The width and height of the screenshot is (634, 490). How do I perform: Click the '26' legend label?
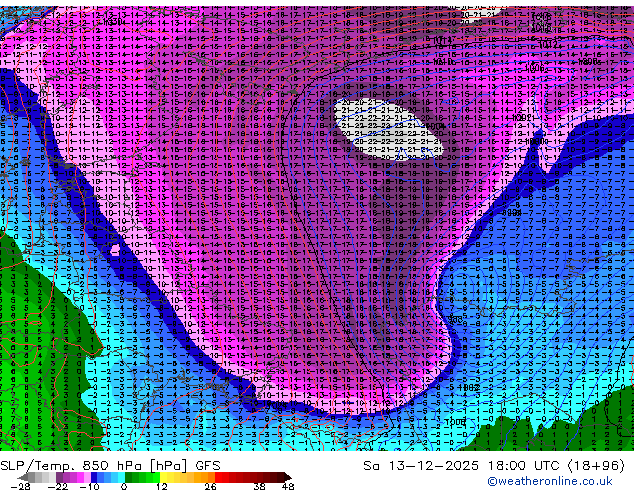coord(210,486)
